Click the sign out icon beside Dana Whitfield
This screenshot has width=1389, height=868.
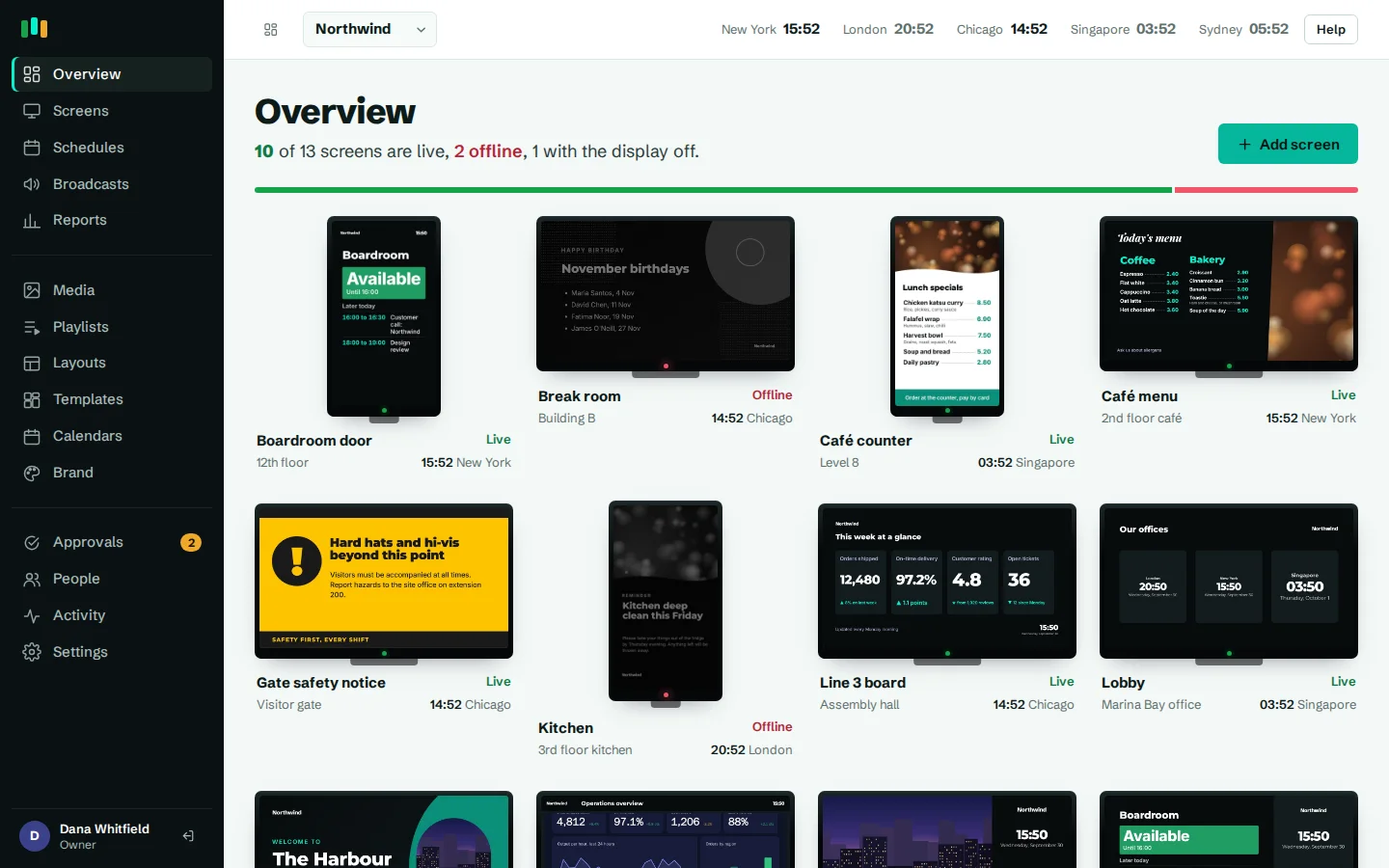tap(189, 836)
